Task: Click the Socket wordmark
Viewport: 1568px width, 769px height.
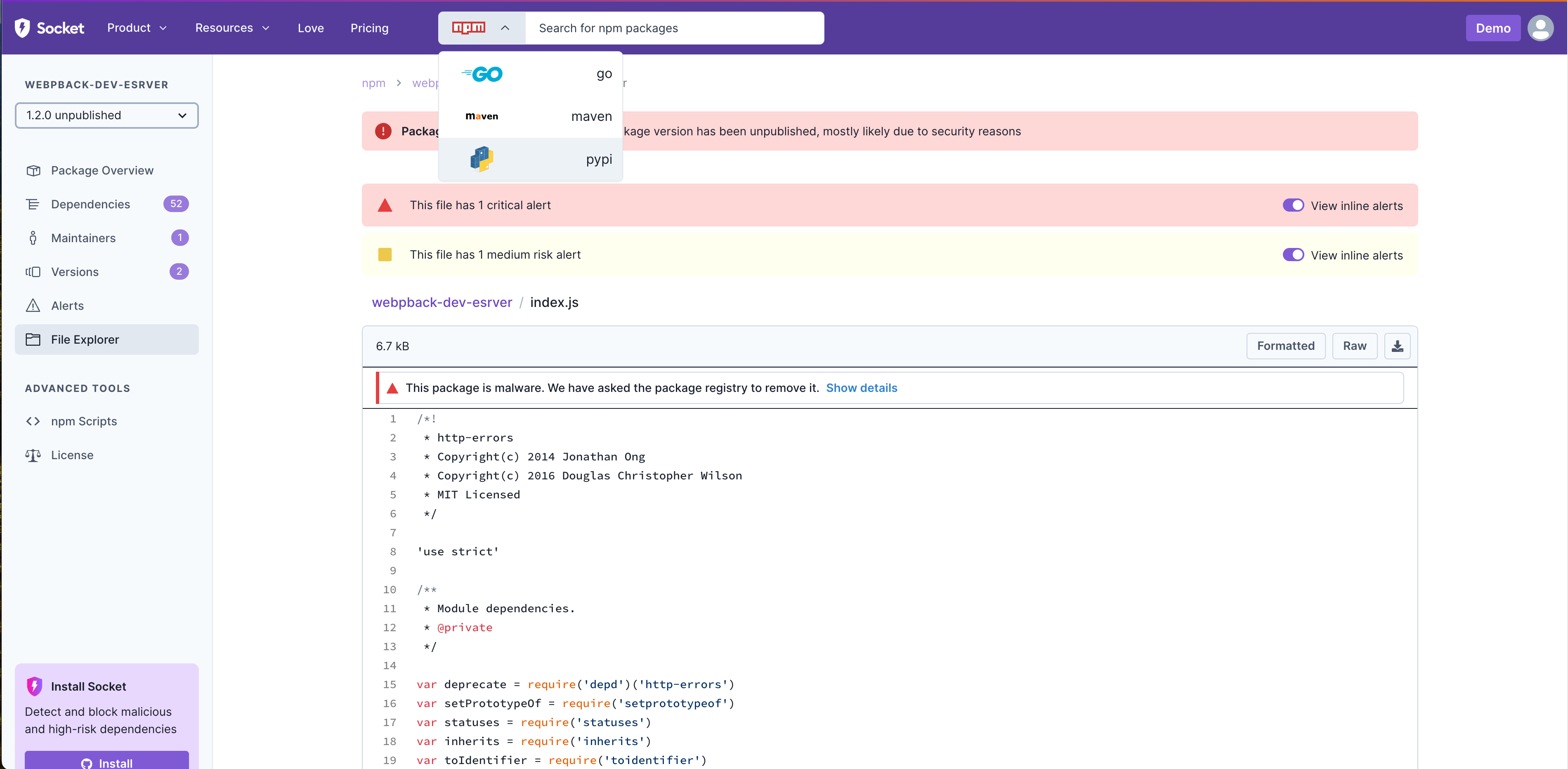Action: 60,28
